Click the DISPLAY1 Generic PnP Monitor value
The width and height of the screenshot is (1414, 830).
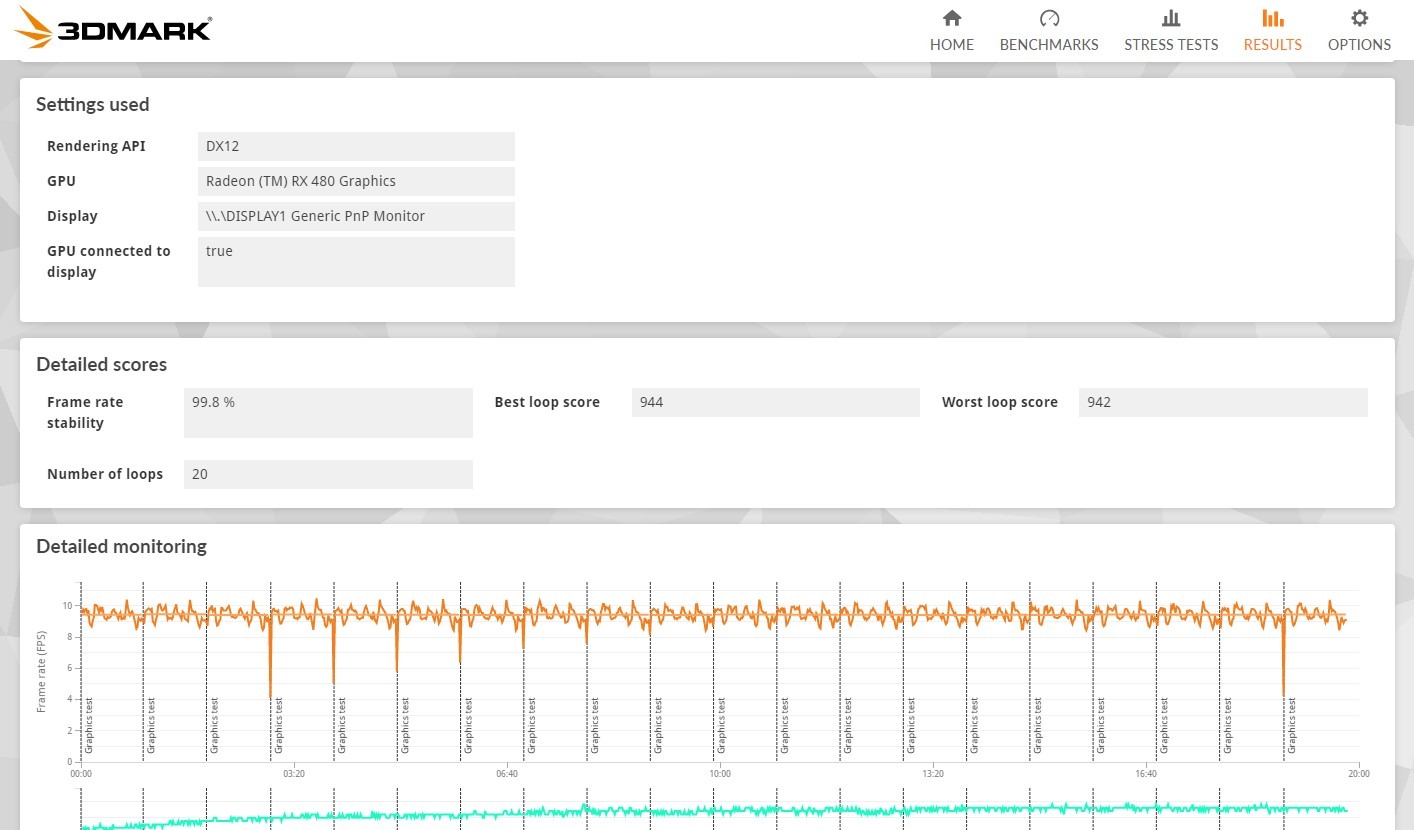point(356,216)
